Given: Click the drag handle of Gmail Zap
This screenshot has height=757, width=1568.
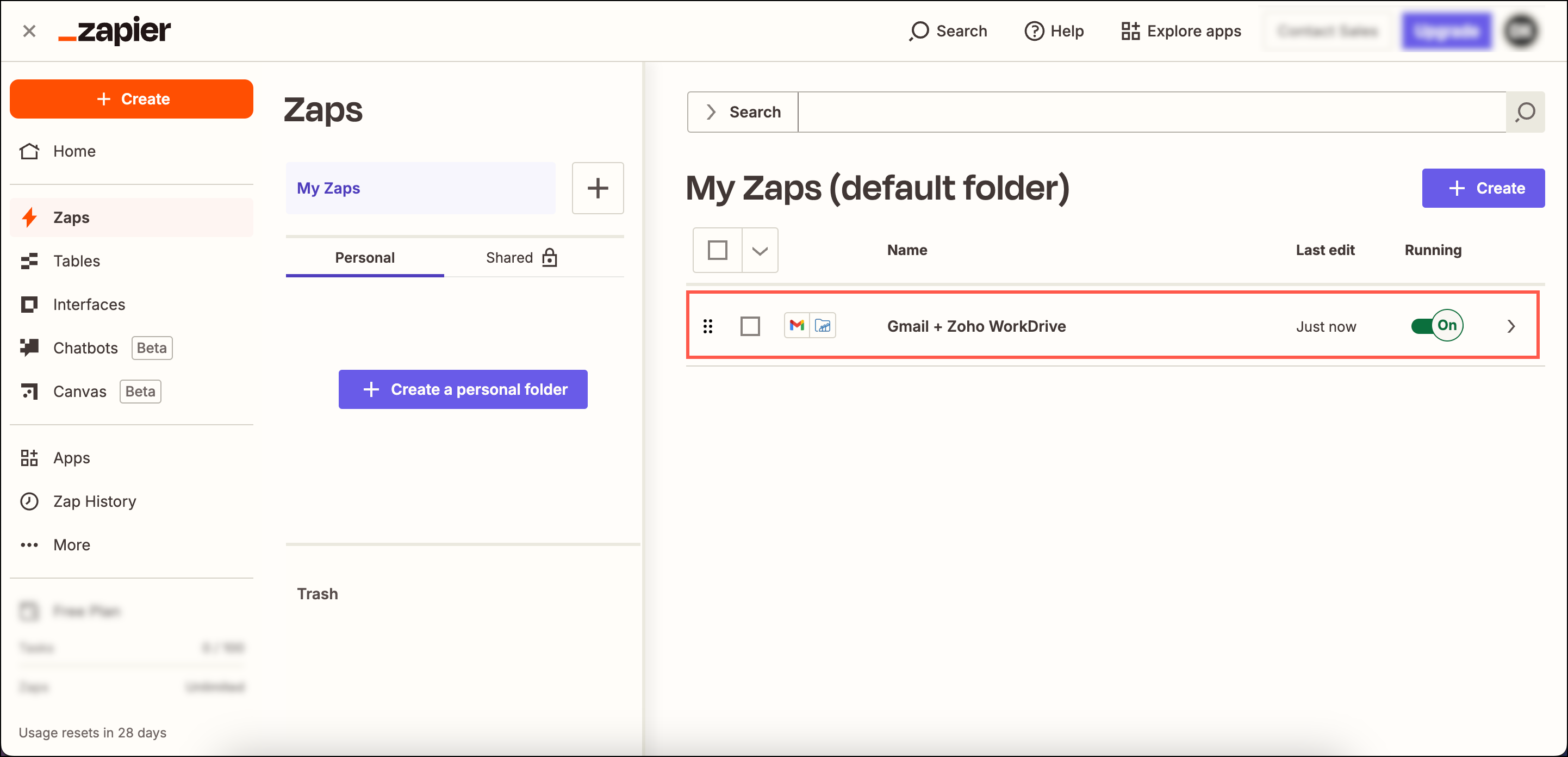Looking at the screenshot, I should pos(707,326).
